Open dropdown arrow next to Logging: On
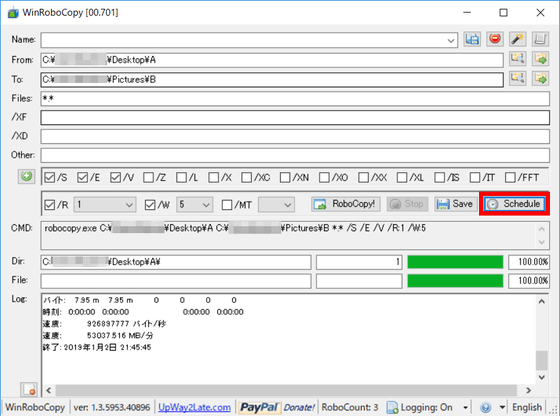This screenshot has height=416, width=560. [465, 407]
